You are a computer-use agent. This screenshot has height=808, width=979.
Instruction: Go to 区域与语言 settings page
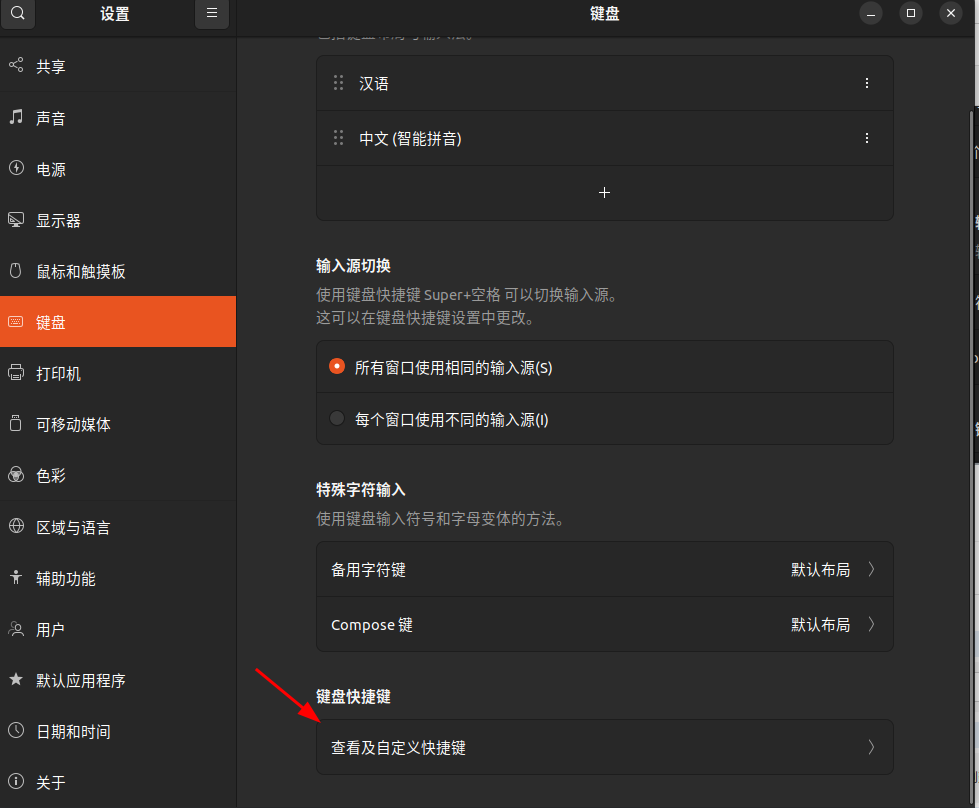118,526
